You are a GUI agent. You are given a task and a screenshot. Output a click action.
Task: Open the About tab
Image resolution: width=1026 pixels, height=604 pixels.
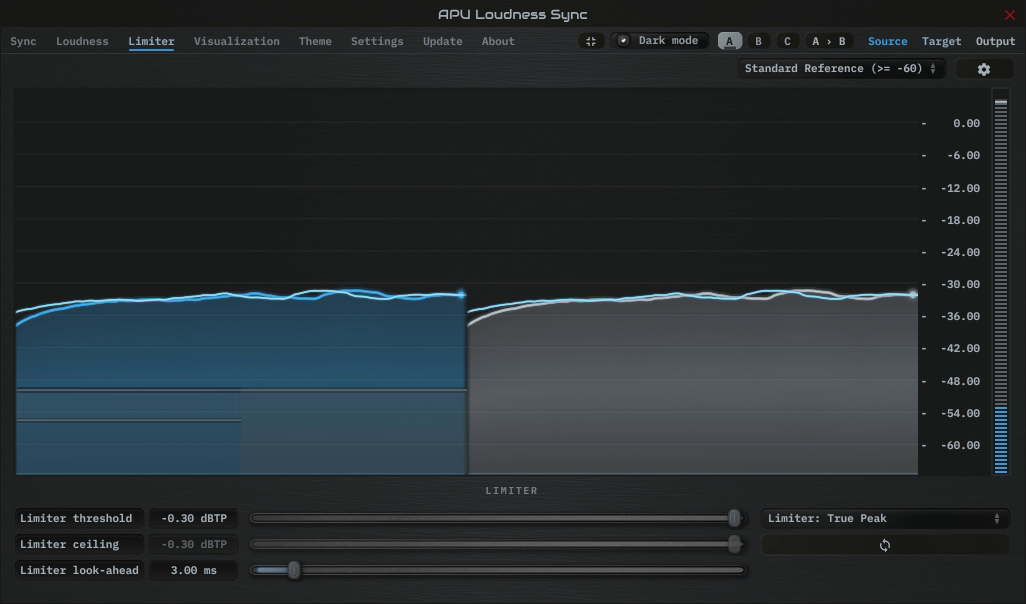click(498, 41)
